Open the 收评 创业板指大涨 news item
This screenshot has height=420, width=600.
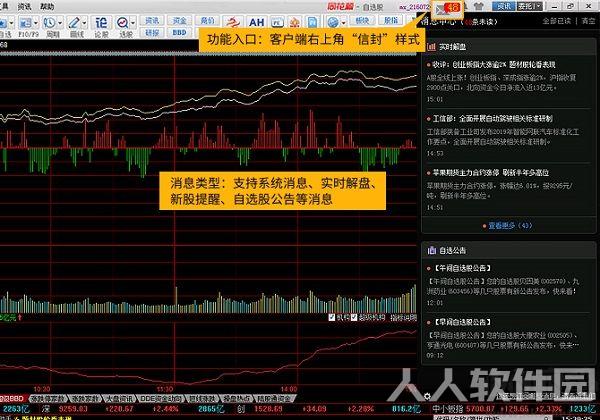coord(494,65)
